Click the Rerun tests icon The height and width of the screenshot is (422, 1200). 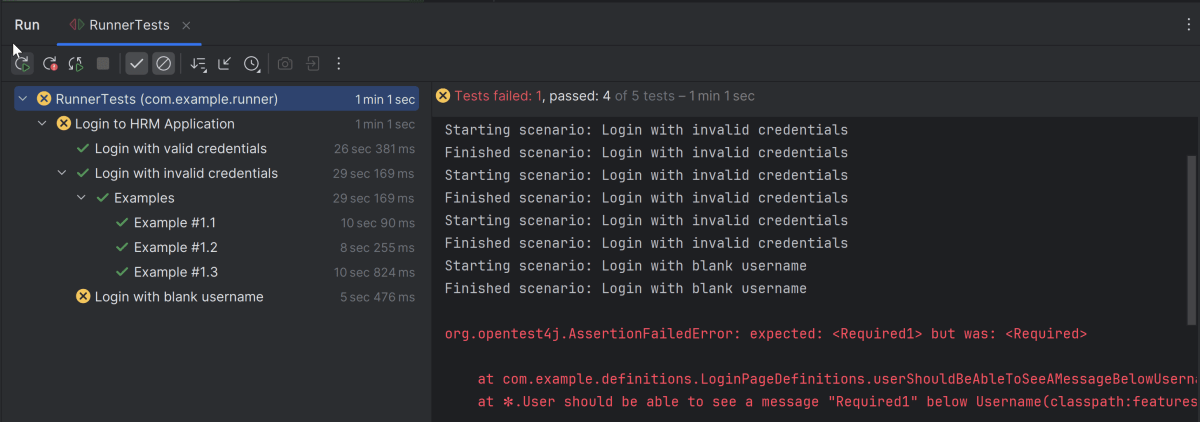pyautogui.click(x=22, y=64)
